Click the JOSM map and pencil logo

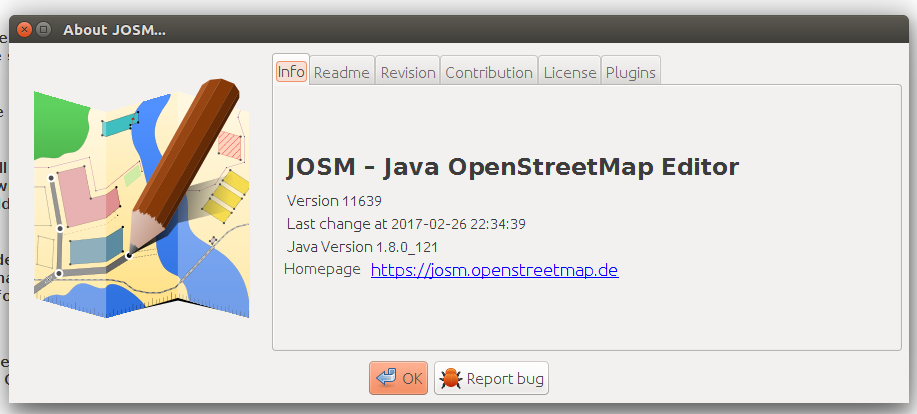pos(141,198)
